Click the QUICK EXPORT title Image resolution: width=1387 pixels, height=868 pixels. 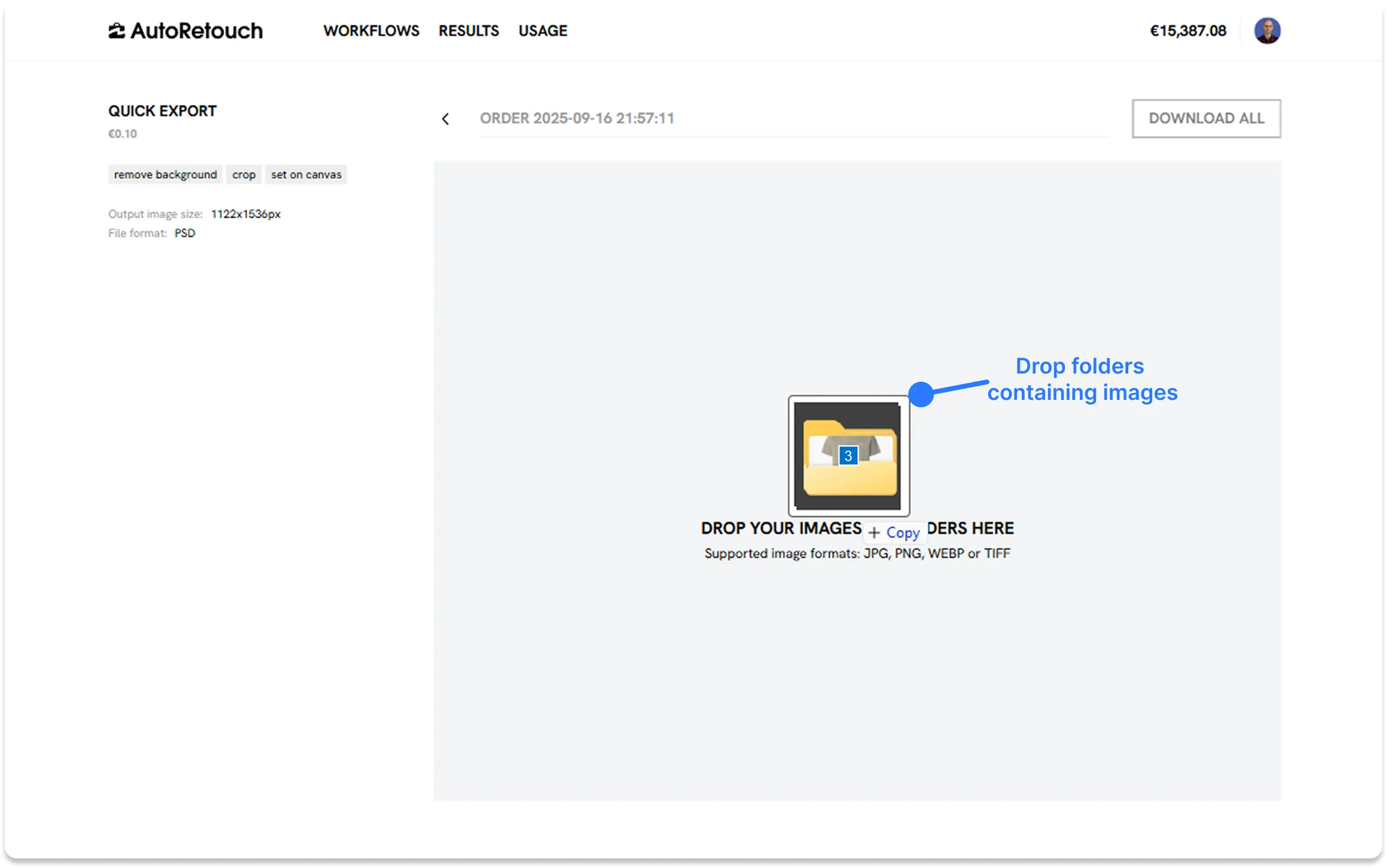(x=162, y=111)
